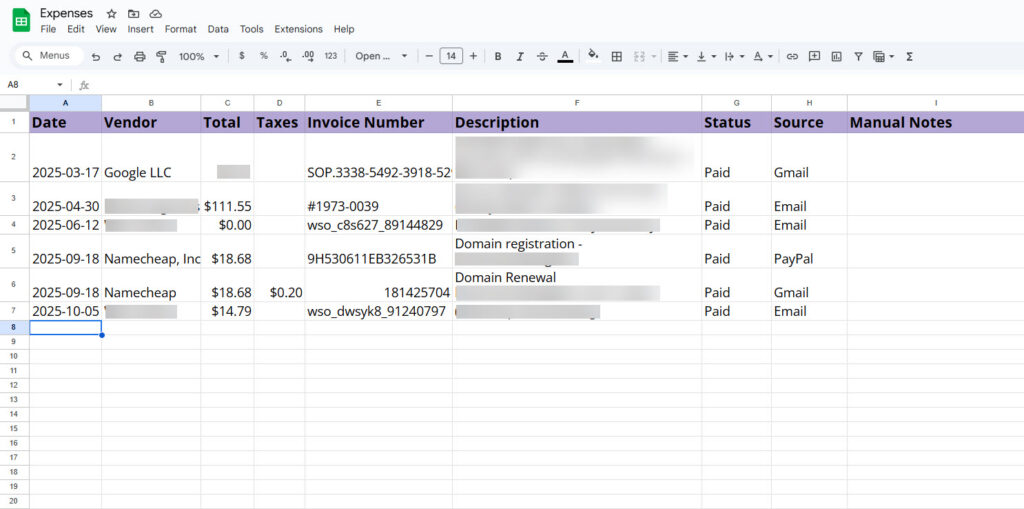
Task: Click the Google Sheets logo icon
Action: point(22,20)
